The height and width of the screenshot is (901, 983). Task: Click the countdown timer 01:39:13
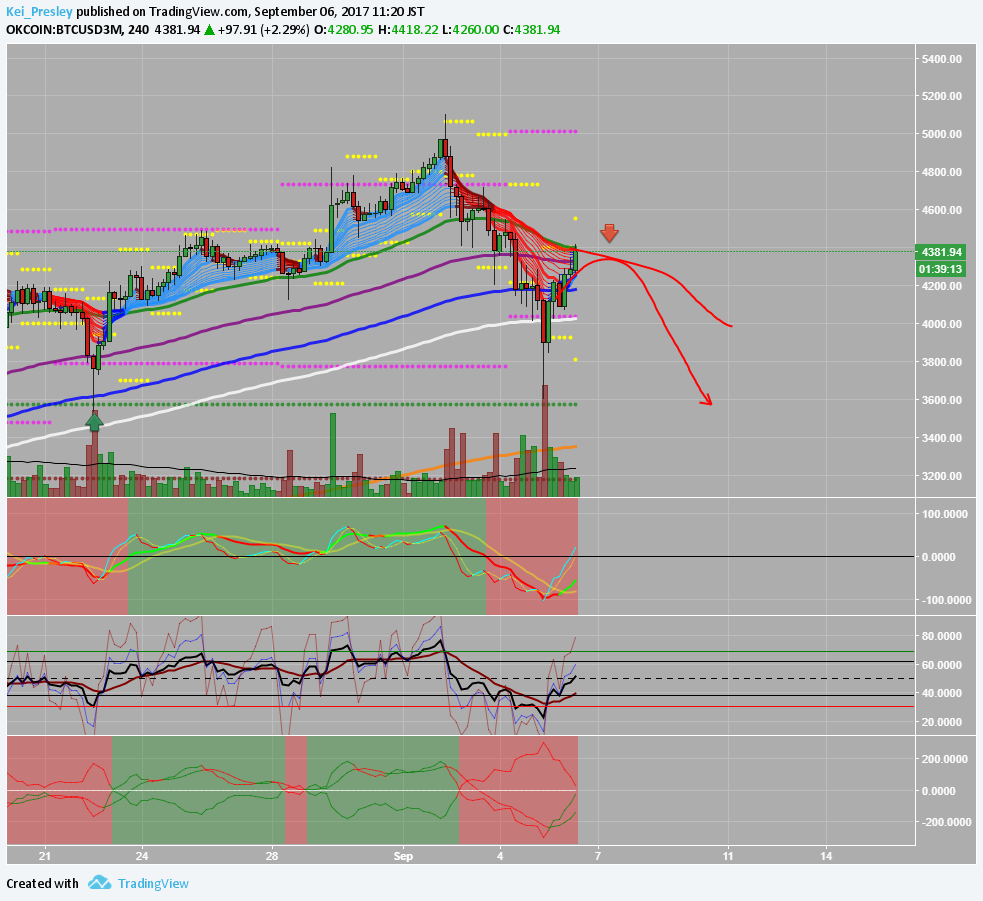click(940, 269)
